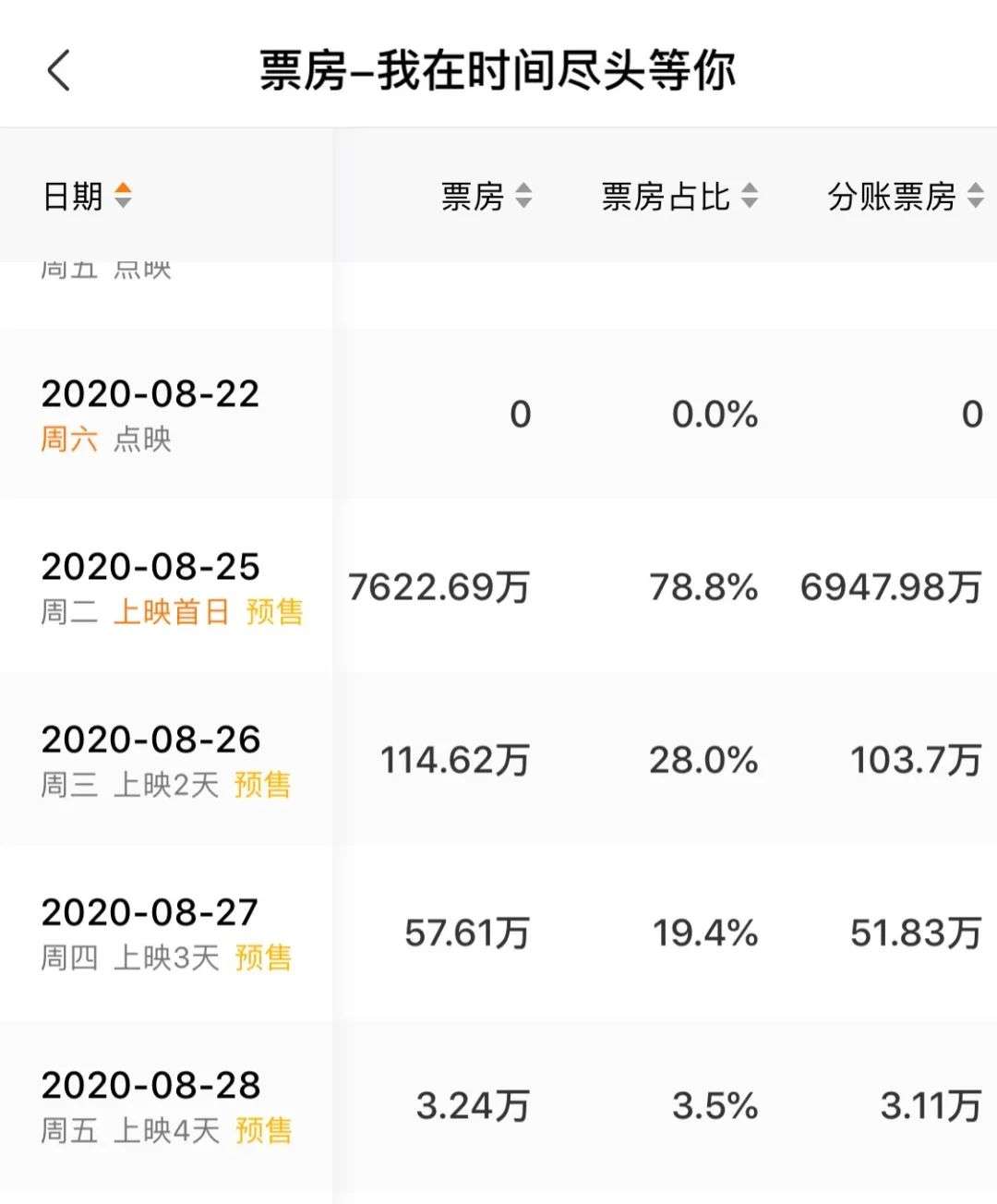Tap the page title 票房-我在时间尽头等你
Viewport: 997px width, 1204px height.
pyautogui.click(x=498, y=70)
